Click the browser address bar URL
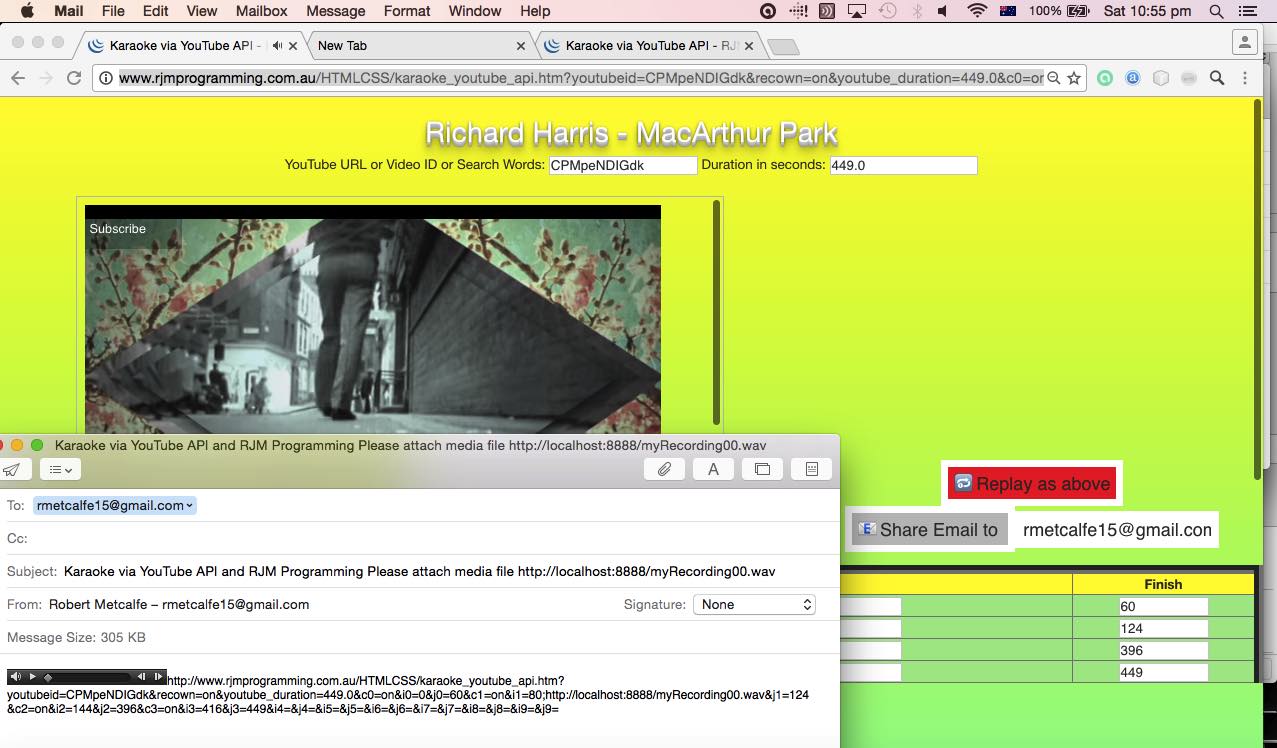 coord(581,77)
